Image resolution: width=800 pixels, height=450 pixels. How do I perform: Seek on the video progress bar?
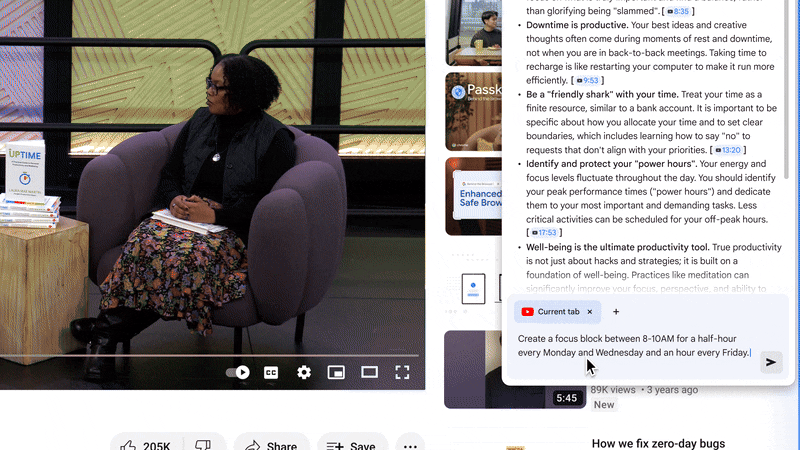[x=209, y=355]
